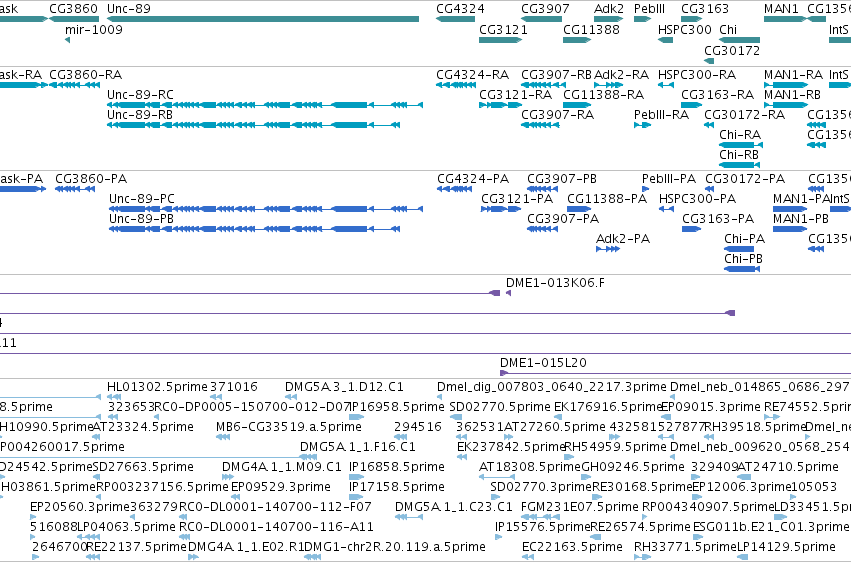This screenshot has height=562, width=851.
Task: Open the CG4324-PA protein label
Action: (473, 178)
